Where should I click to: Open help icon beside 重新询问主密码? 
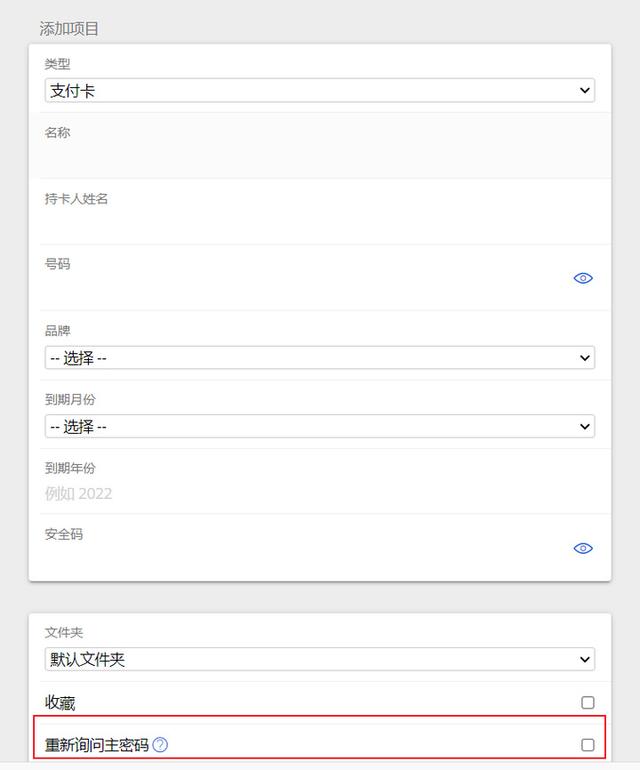(x=160, y=745)
